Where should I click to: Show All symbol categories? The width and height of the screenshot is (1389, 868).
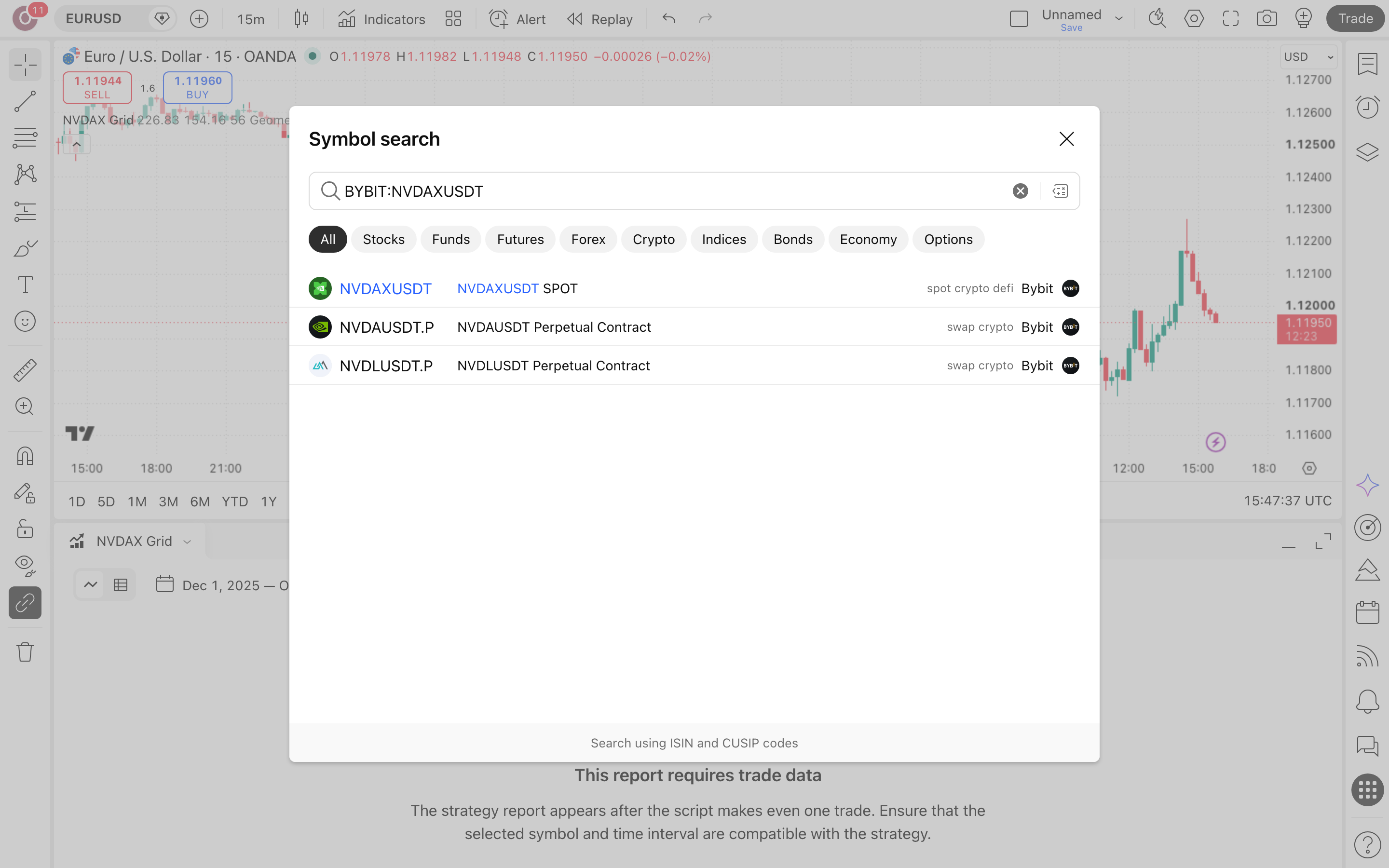(x=328, y=239)
